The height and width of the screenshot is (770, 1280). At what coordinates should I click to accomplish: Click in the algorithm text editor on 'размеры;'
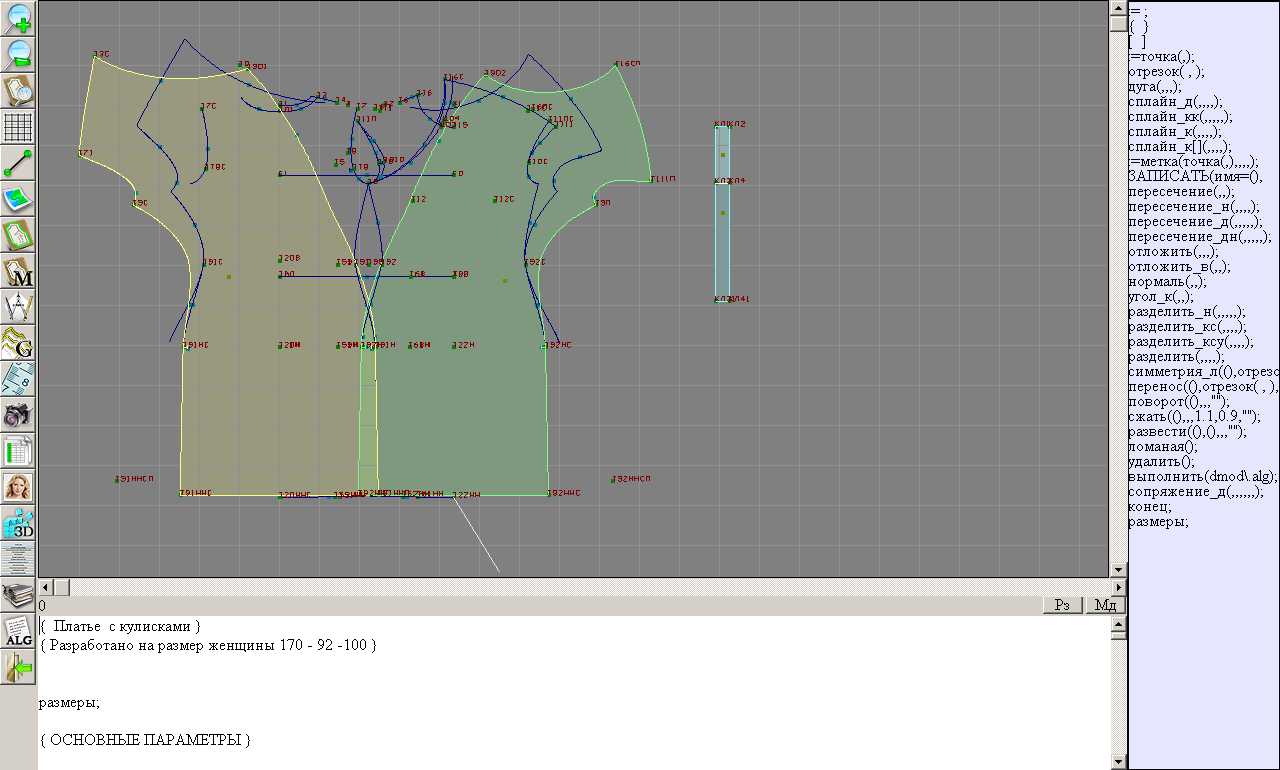point(69,703)
